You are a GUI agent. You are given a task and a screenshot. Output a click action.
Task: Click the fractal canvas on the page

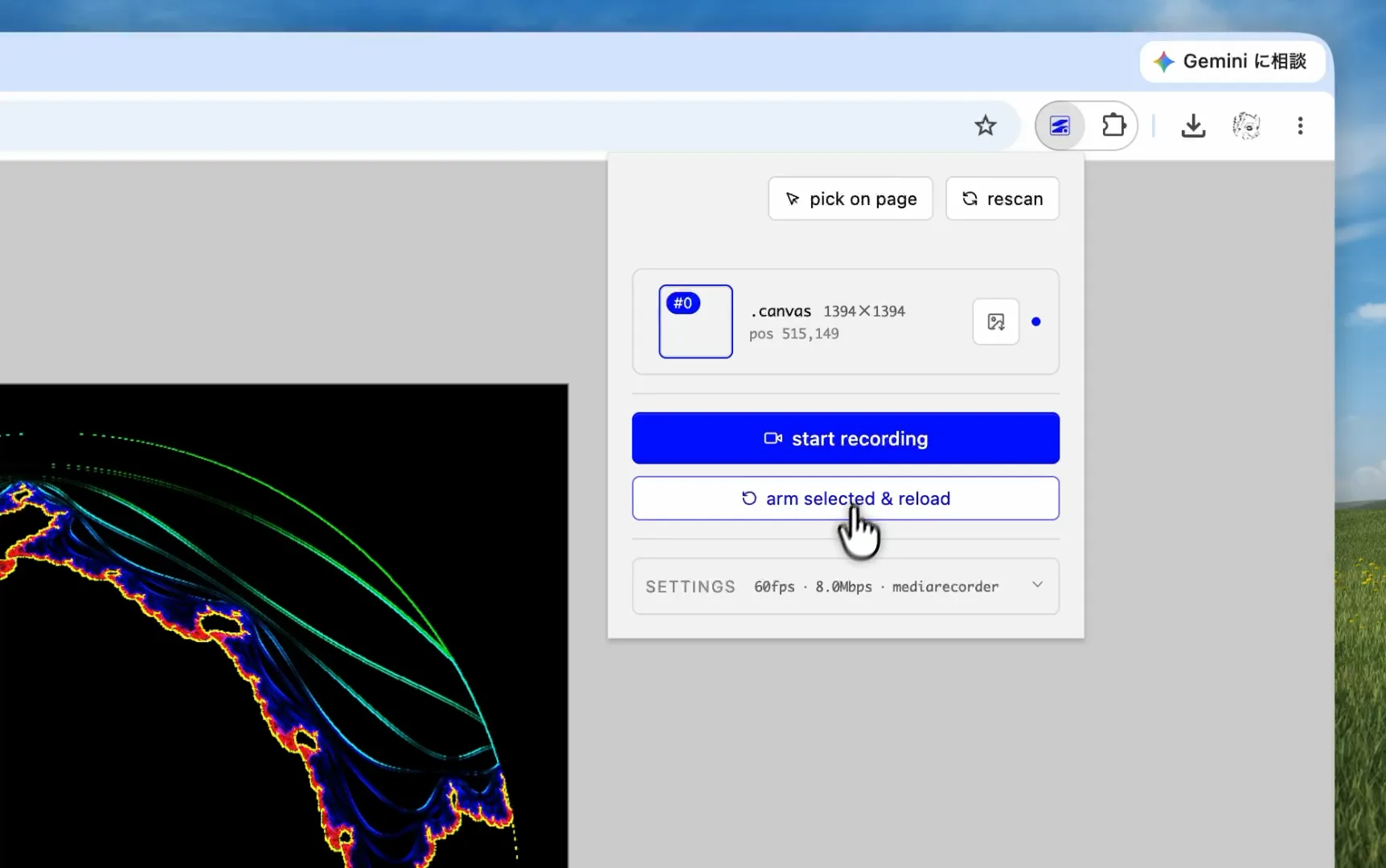284,625
